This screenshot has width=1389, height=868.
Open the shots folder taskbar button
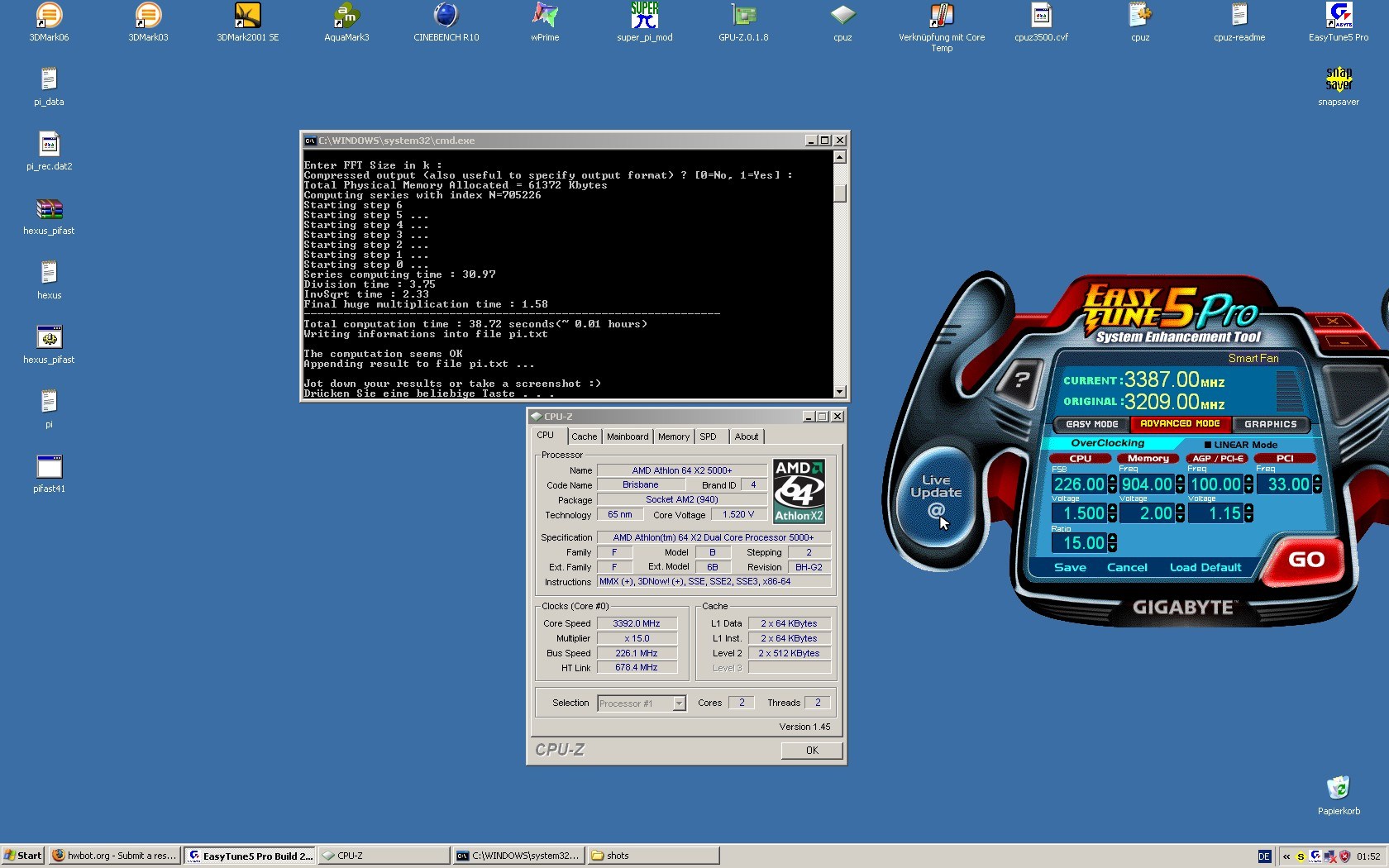click(x=653, y=856)
